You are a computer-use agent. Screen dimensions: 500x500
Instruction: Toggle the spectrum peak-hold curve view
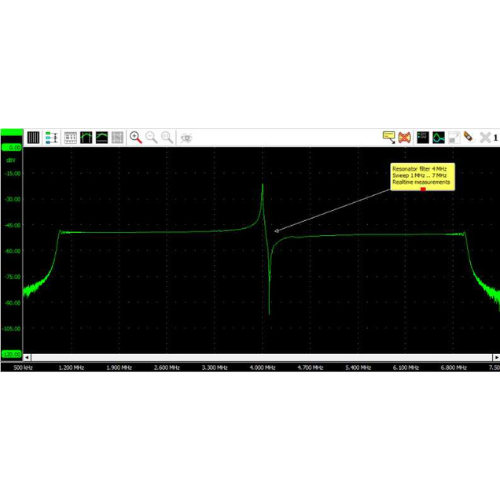[86, 137]
